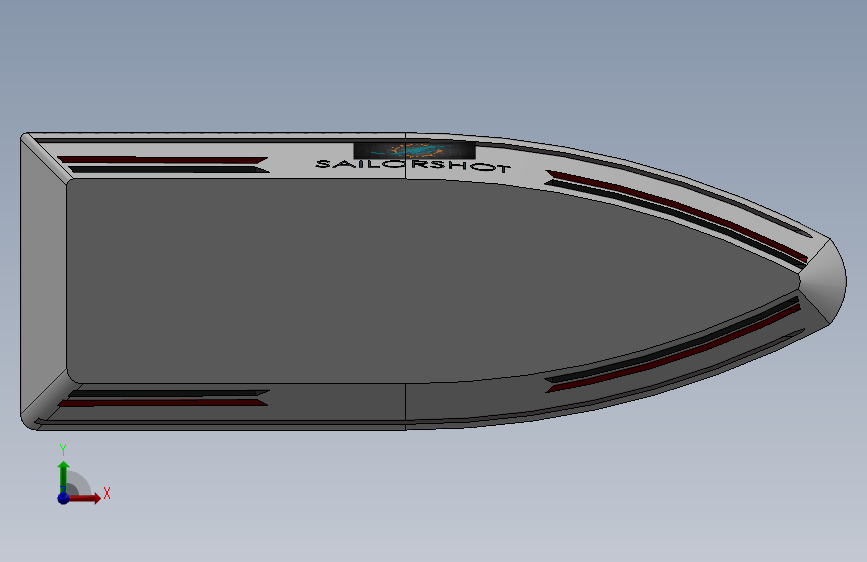Screen dimensions: 867x562
Task: Pick the black stripe above lower stern red stripe
Action: click(x=169, y=393)
